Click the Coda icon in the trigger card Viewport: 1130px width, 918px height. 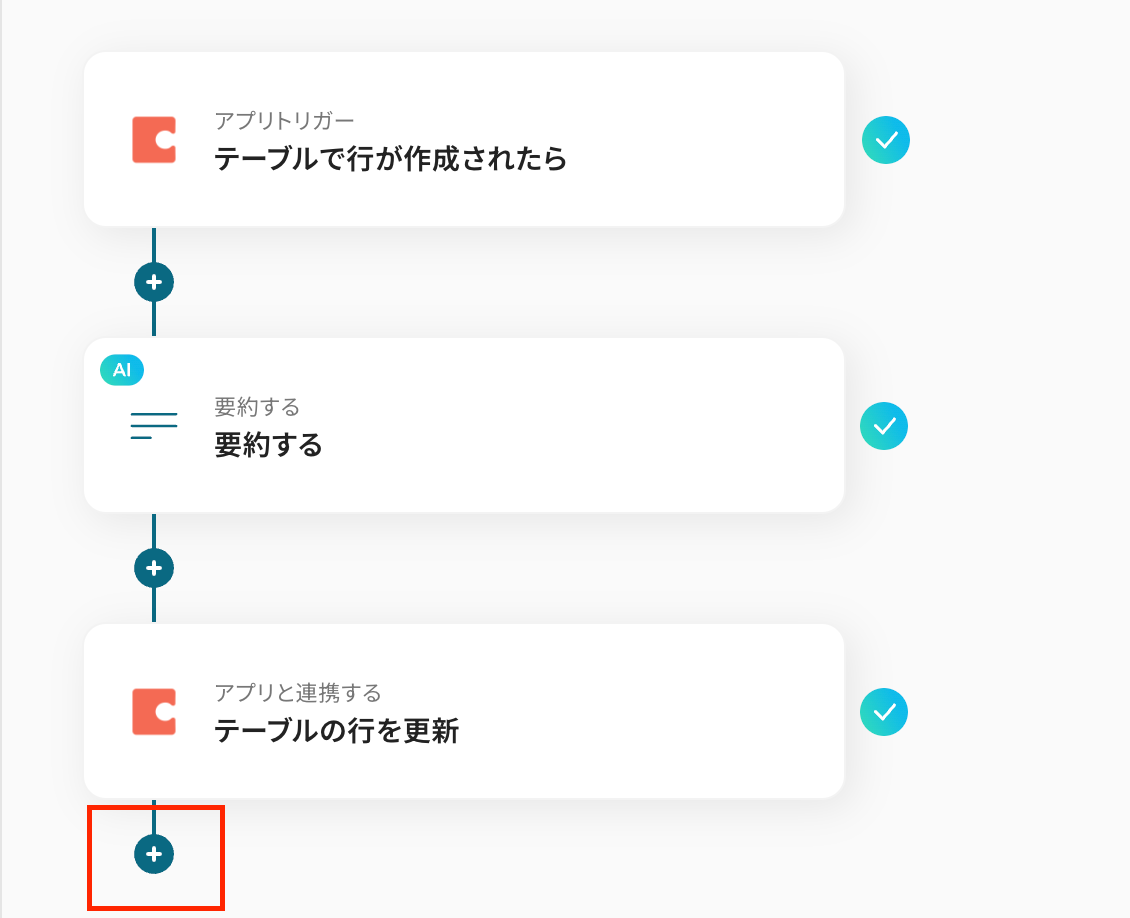tap(154, 140)
